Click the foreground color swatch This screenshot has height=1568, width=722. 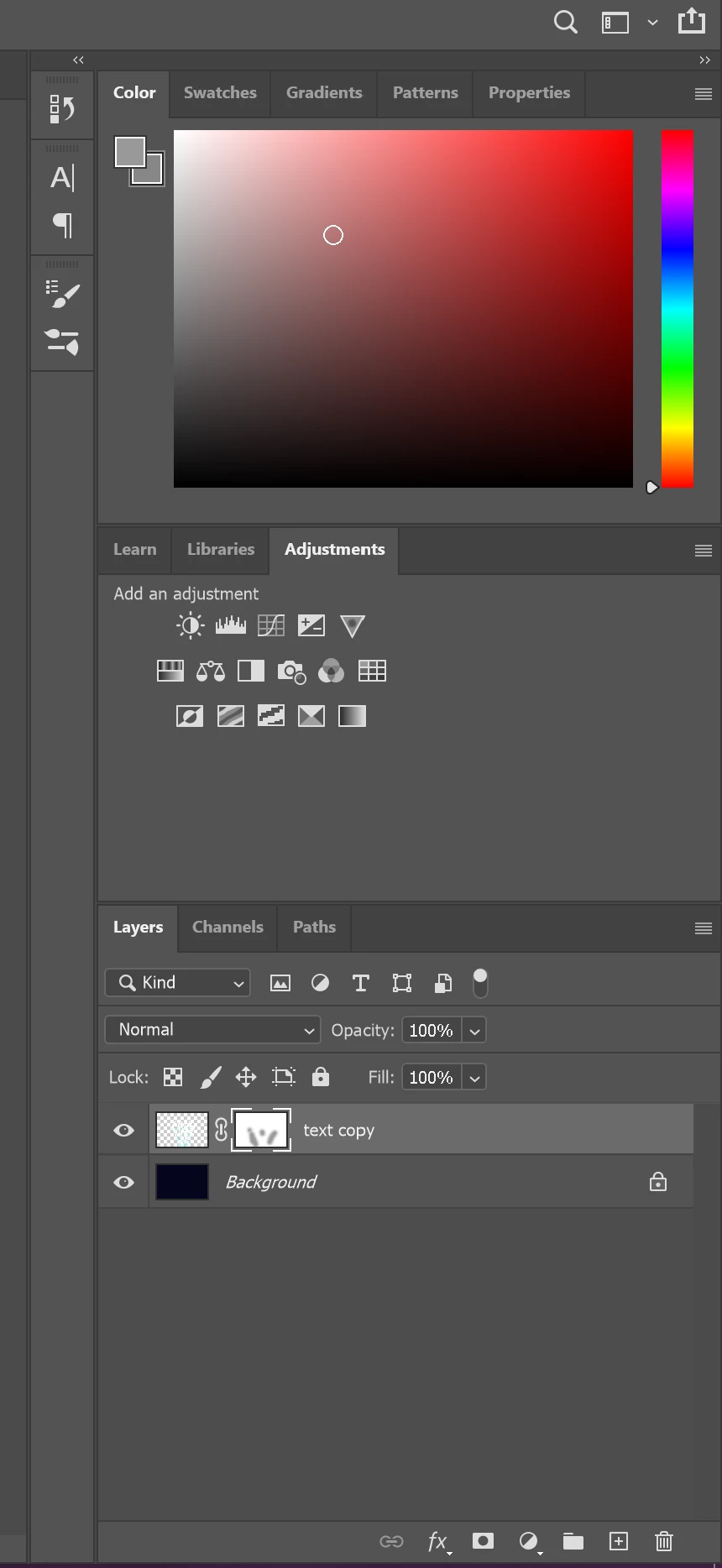(x=130, y=152)
